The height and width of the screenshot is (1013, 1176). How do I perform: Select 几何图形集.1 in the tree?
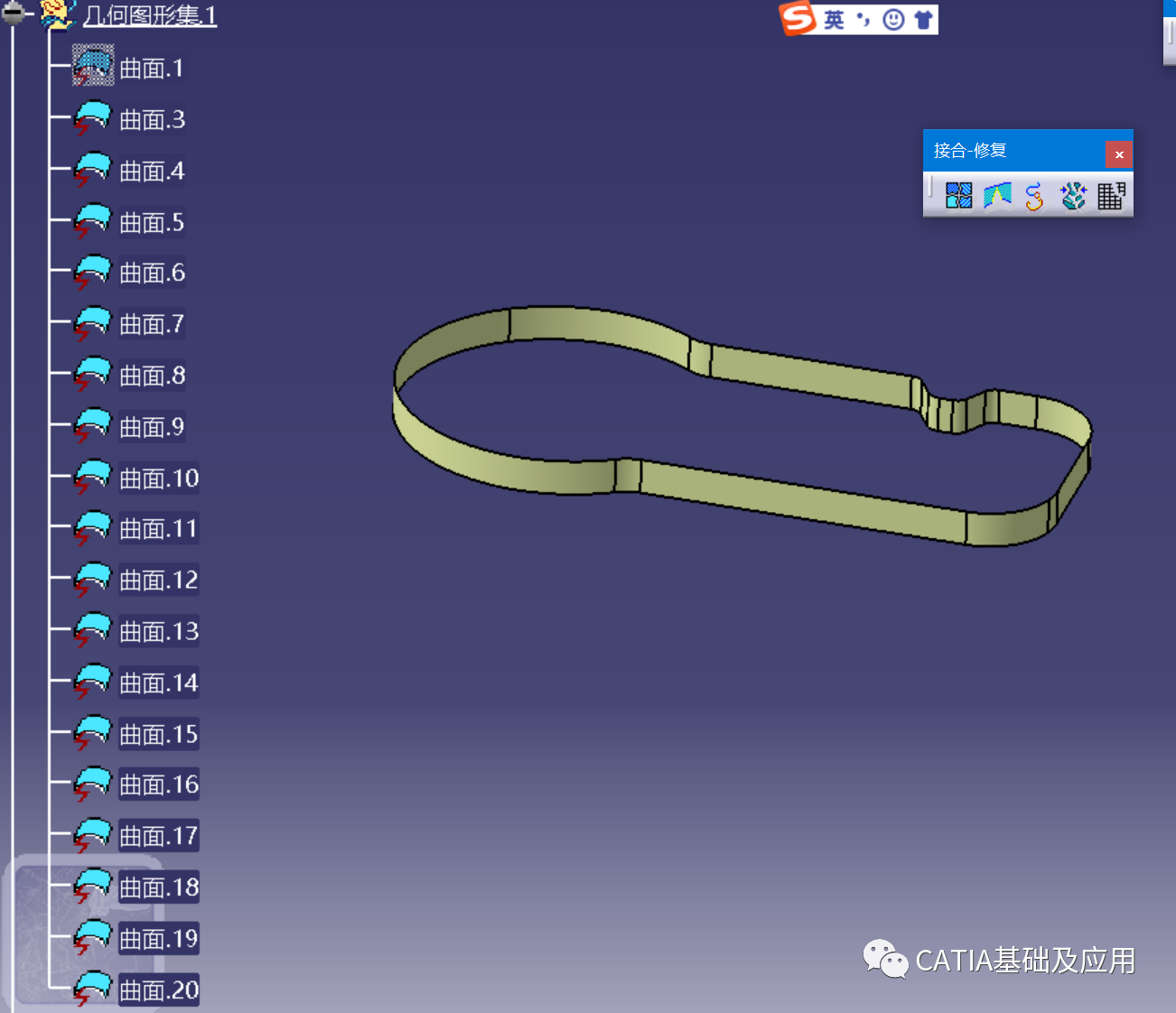pos(150,15)
